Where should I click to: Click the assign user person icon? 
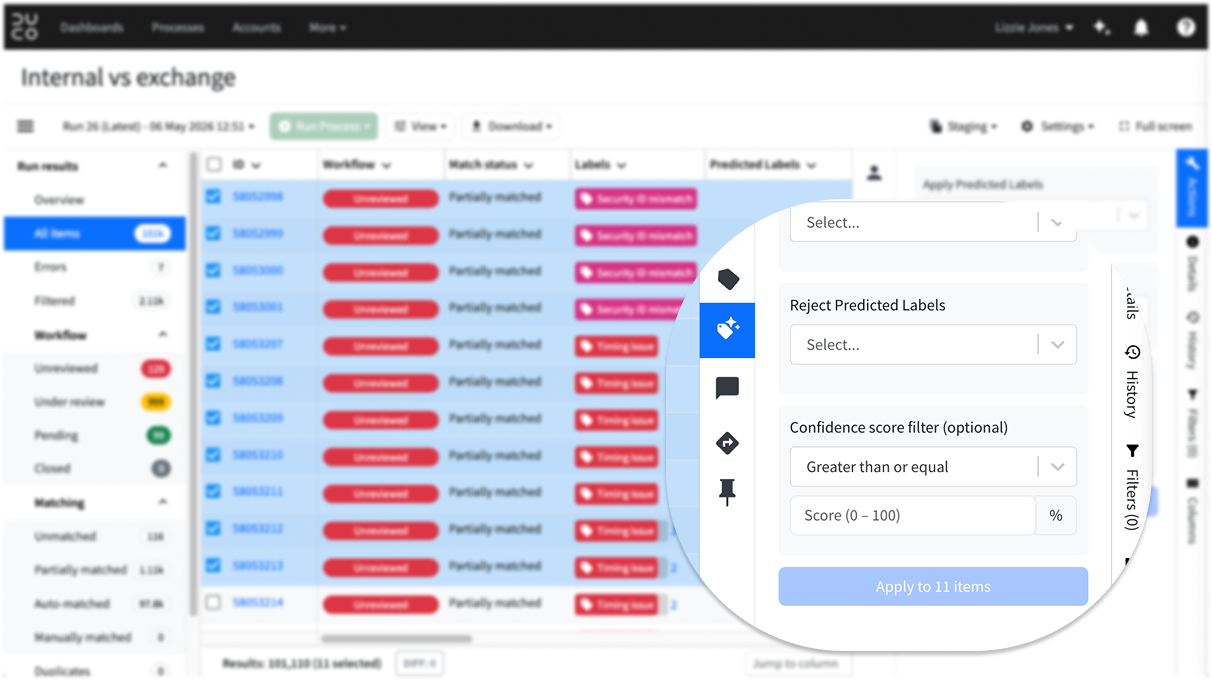click(874, 173)
